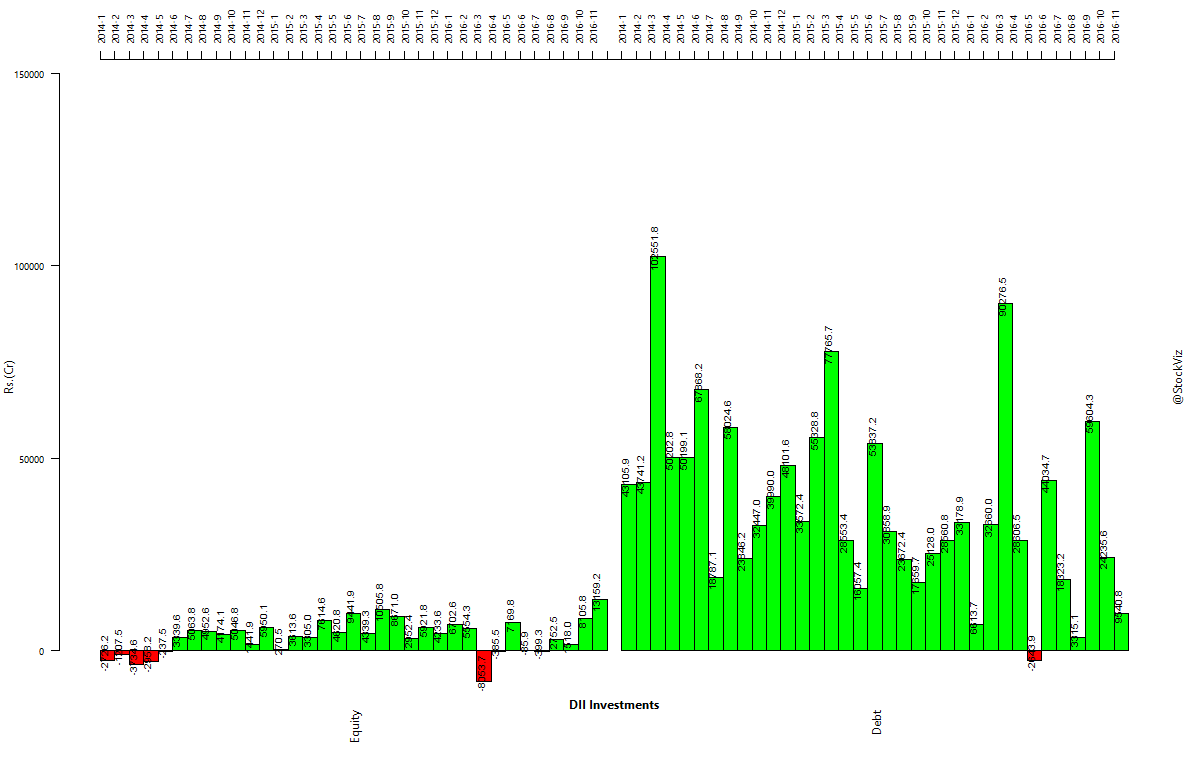1200x770 pixels.
Task: Select the value label 23846.2
Action: pos(742,553)
